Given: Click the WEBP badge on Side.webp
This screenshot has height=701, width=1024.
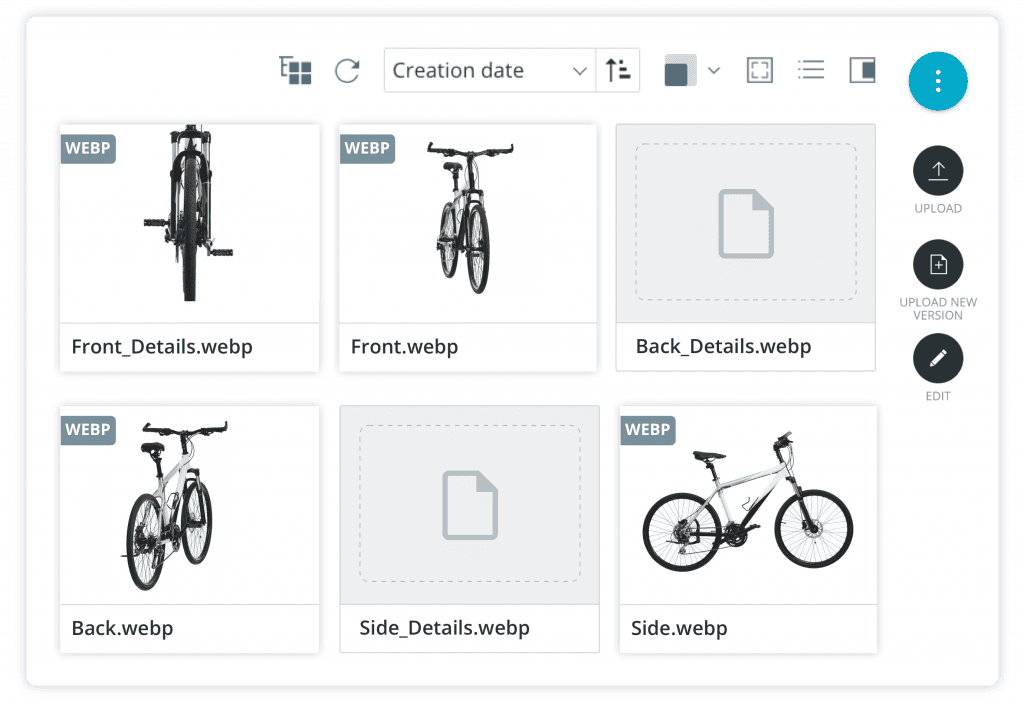Looking at the screenshot, I should 647,430.
